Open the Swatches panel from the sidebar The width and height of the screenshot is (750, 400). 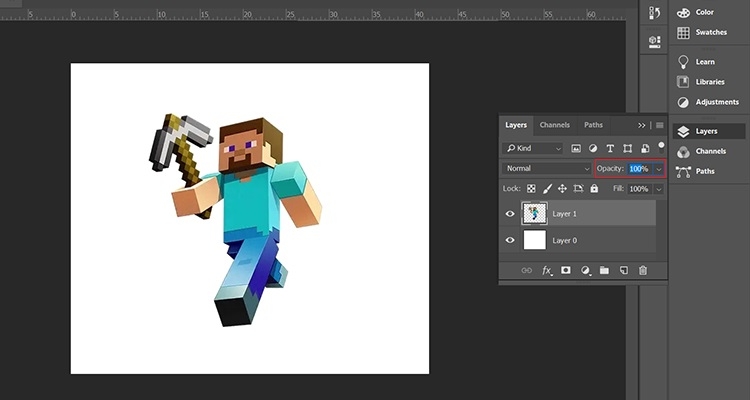click(x=710, y=32)
